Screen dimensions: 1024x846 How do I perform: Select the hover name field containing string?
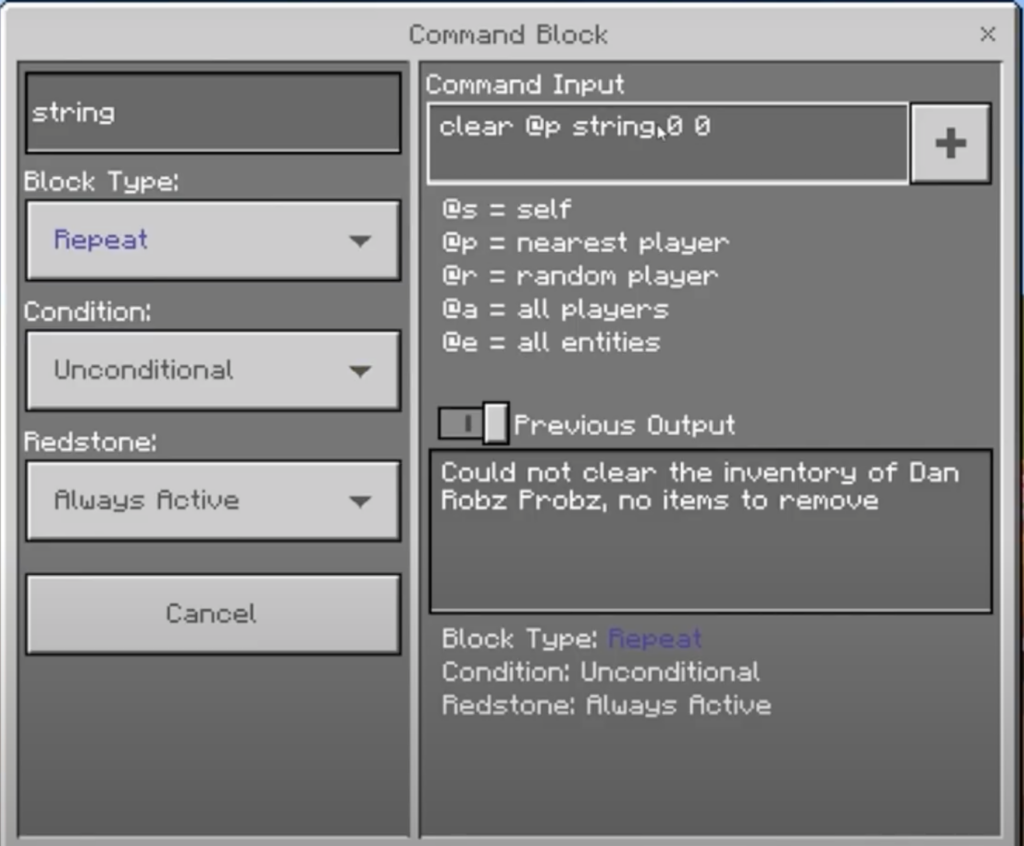coord(212,112)
